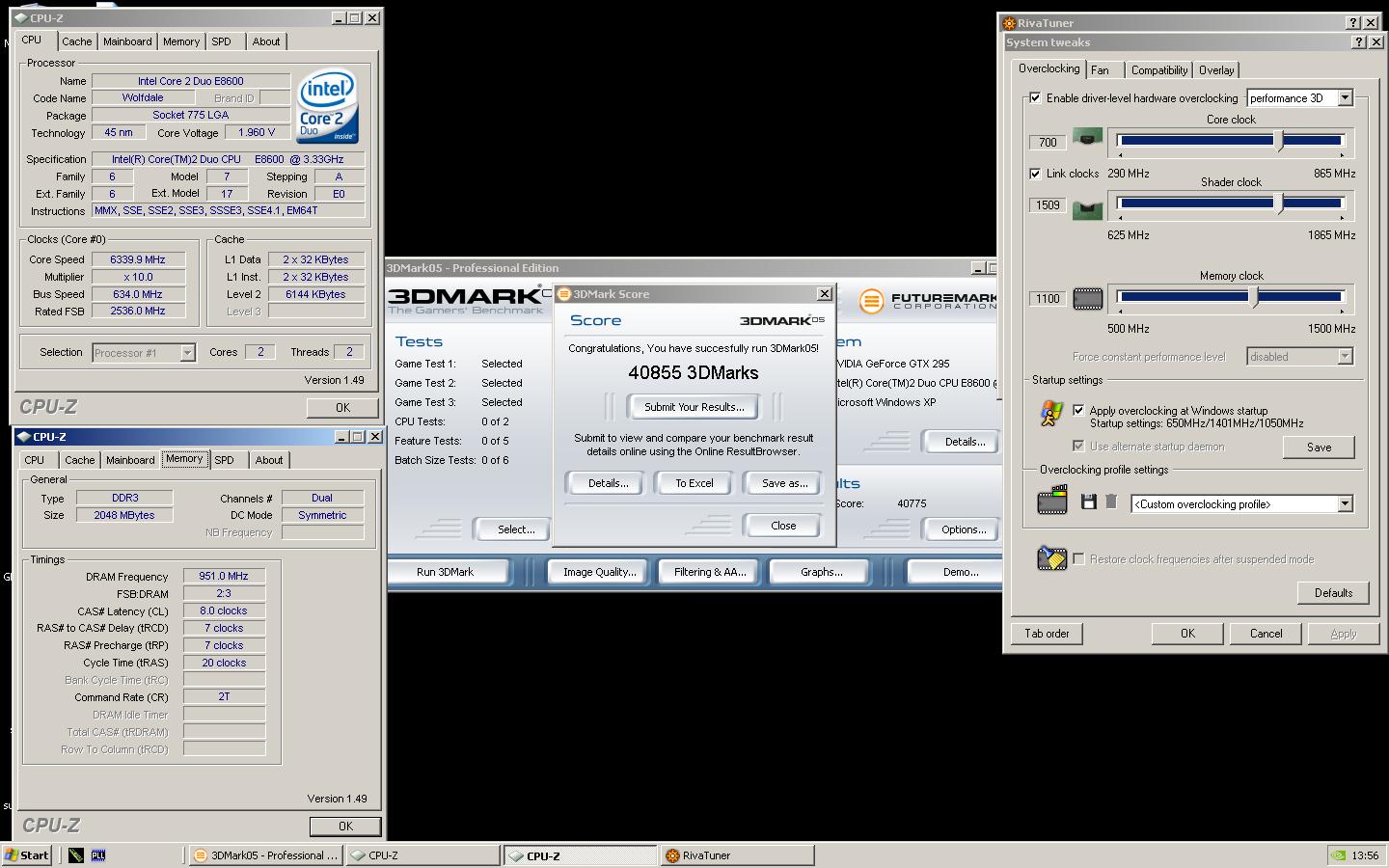Viewport: 1389px width, 868px height.
Task: Click the Tab order button
Action: (x=1047, y=634)
